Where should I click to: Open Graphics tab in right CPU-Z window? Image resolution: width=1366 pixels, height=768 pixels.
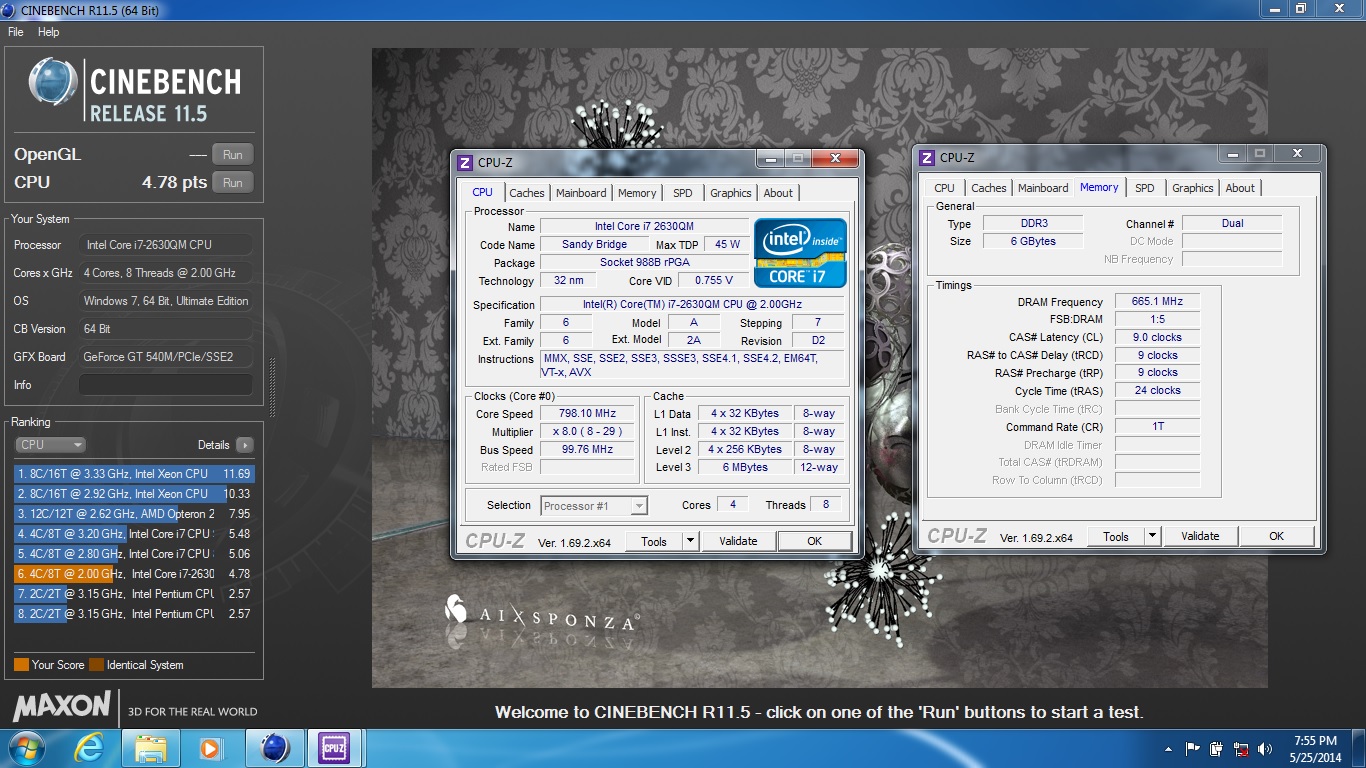tap(1193, 188)
